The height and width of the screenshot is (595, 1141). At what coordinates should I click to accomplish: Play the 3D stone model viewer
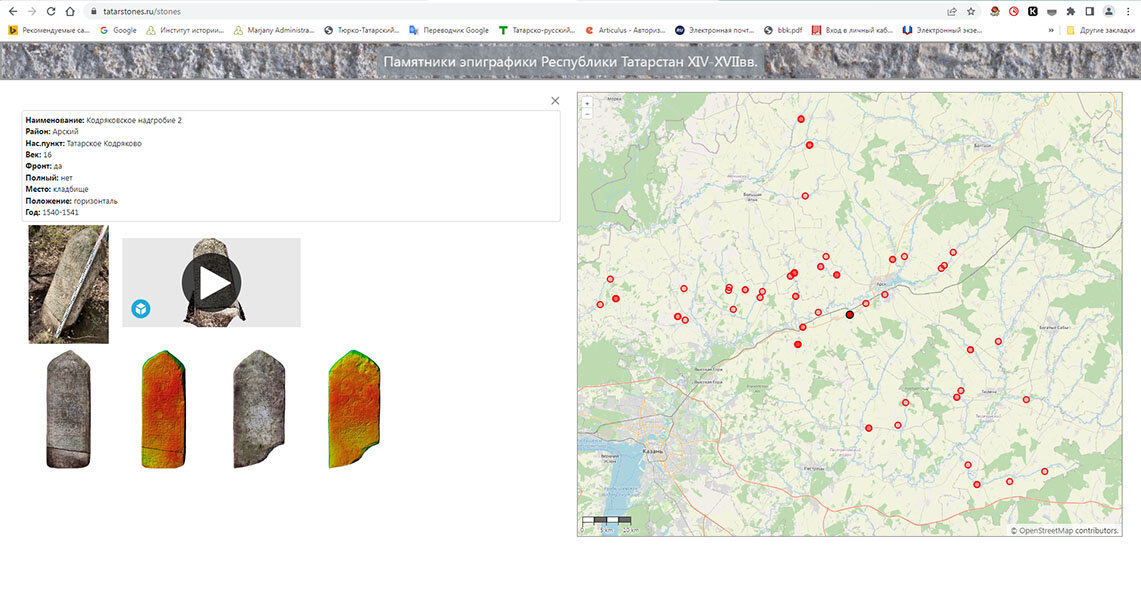(x=211, y=283)
